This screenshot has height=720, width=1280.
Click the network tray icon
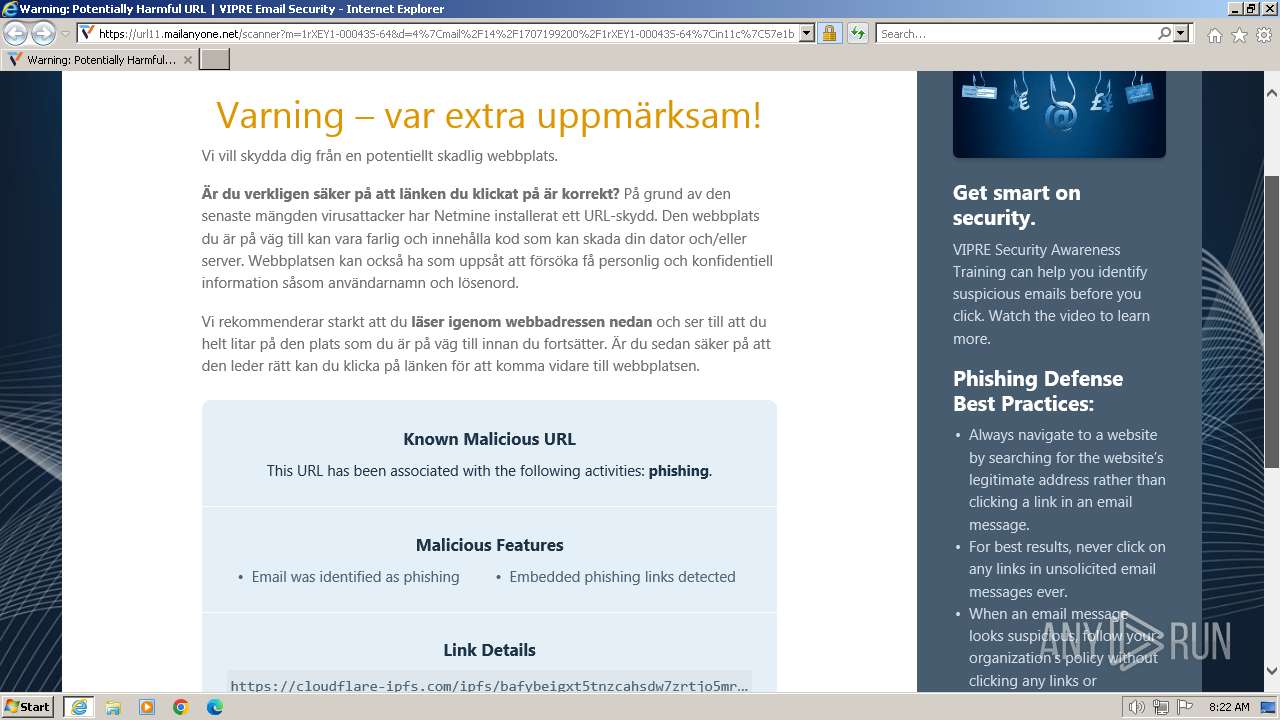coord(1161,707)
